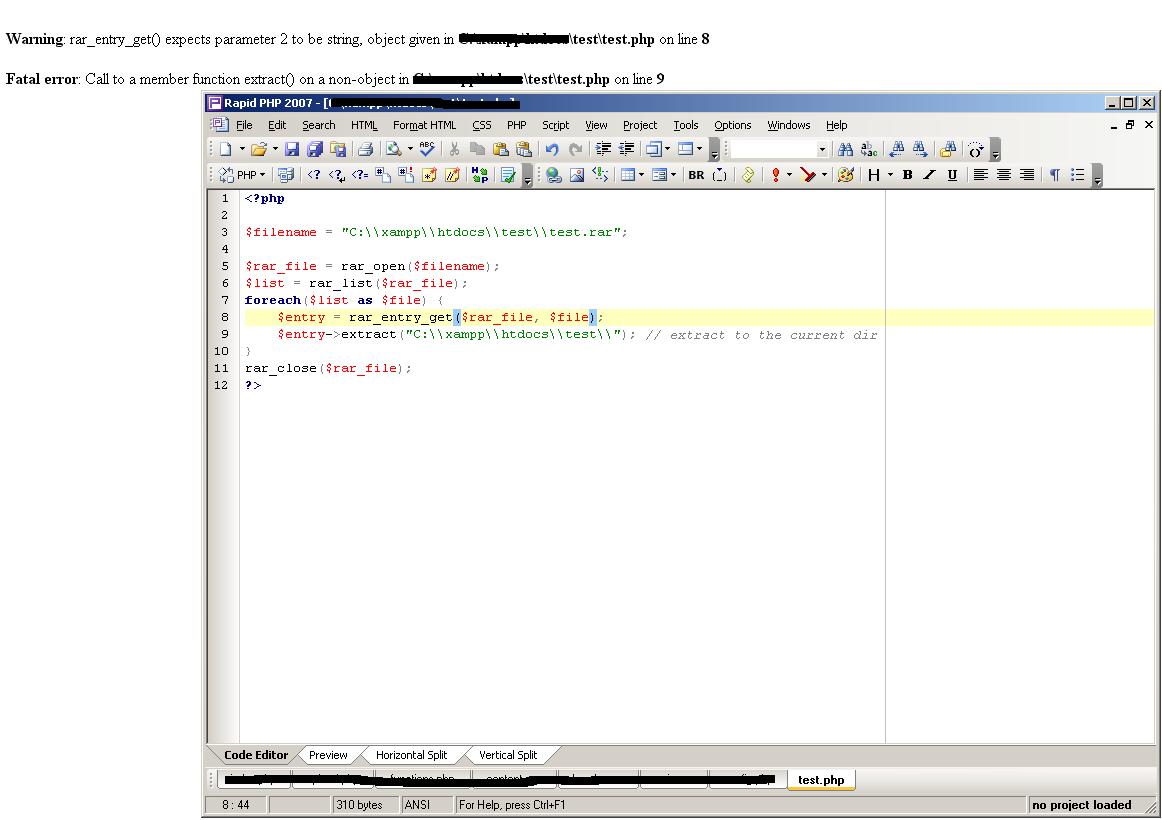Open the search text combo box dropdown
The image size is (1162, 820).
point(823,150)
